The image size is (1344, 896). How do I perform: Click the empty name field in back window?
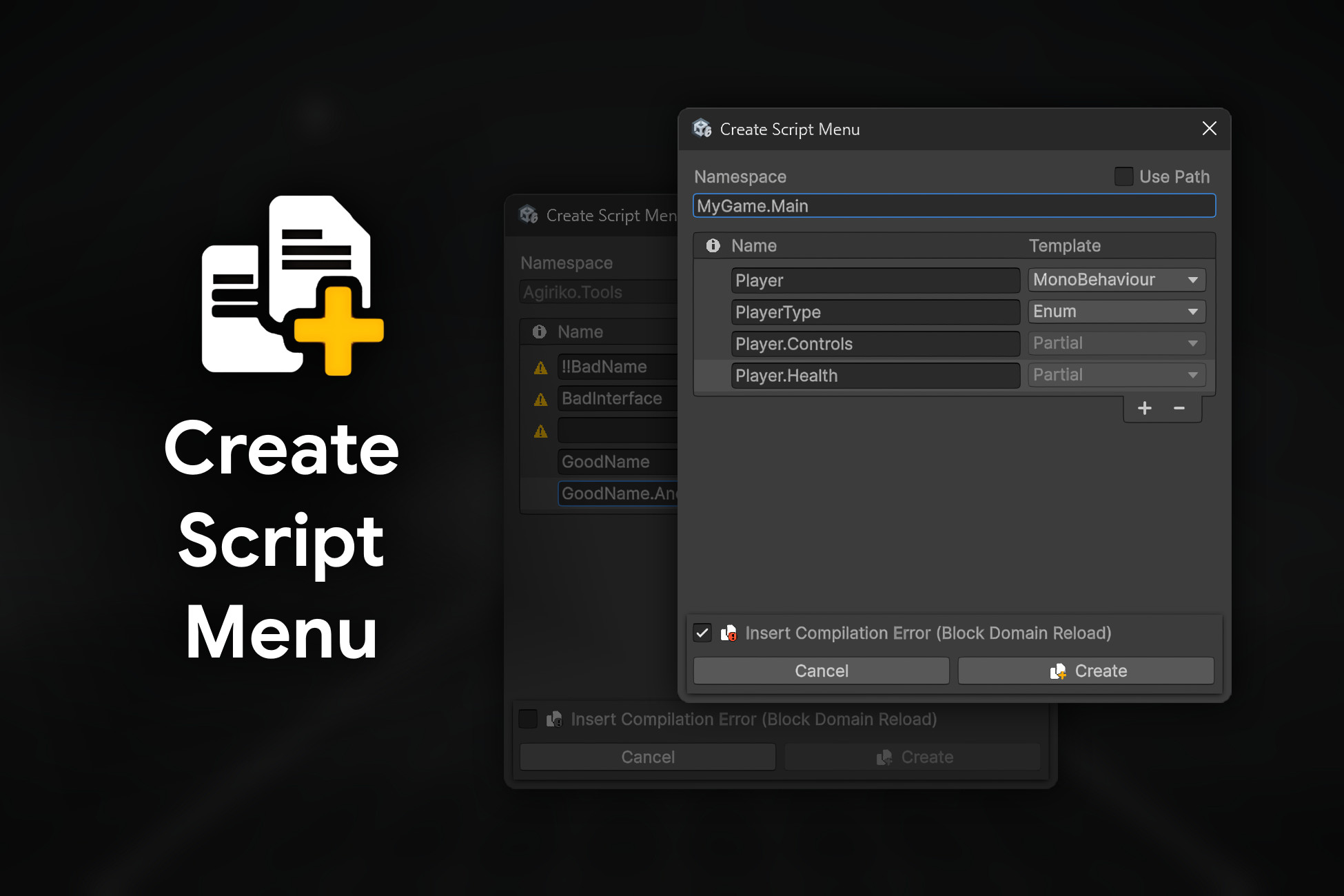618,430
